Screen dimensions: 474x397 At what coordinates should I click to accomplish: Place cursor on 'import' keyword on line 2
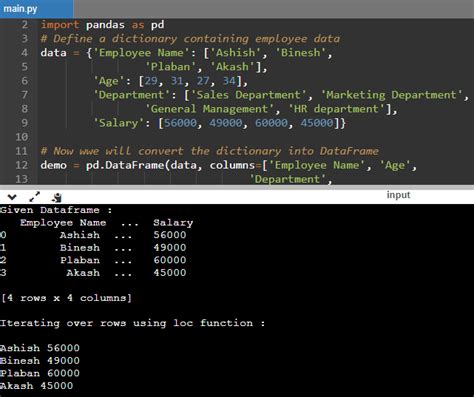[x=60, y=25]
